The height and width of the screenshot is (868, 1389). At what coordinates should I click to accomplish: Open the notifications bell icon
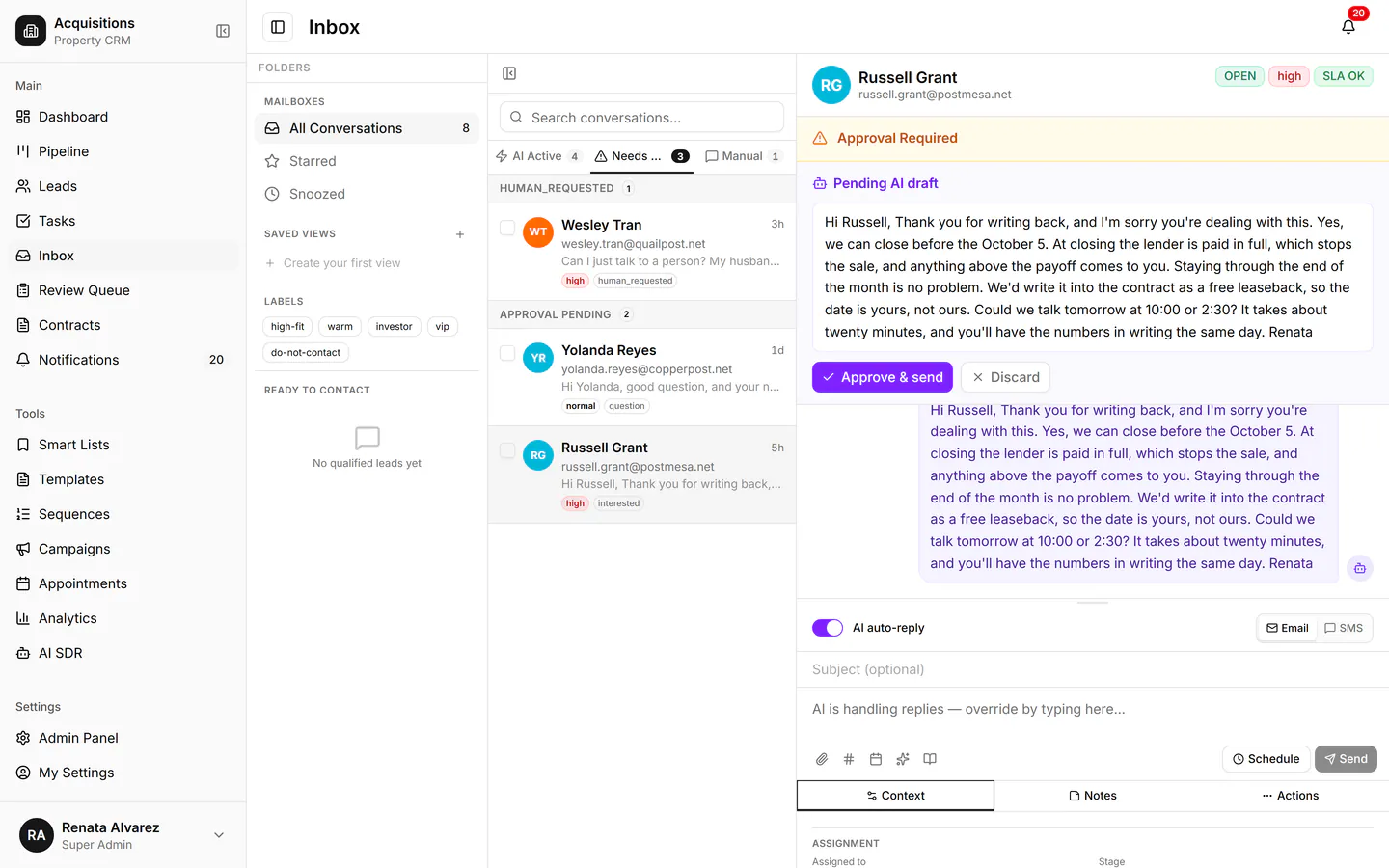1348,26
